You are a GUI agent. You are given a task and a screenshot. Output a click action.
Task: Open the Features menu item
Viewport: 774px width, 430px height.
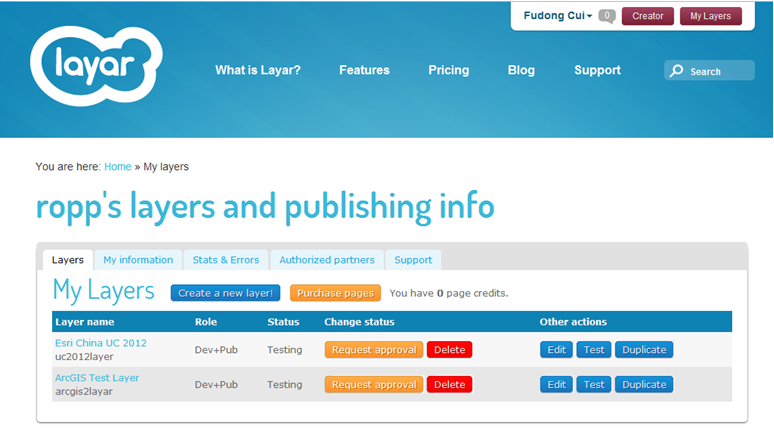tap(364, 70)
